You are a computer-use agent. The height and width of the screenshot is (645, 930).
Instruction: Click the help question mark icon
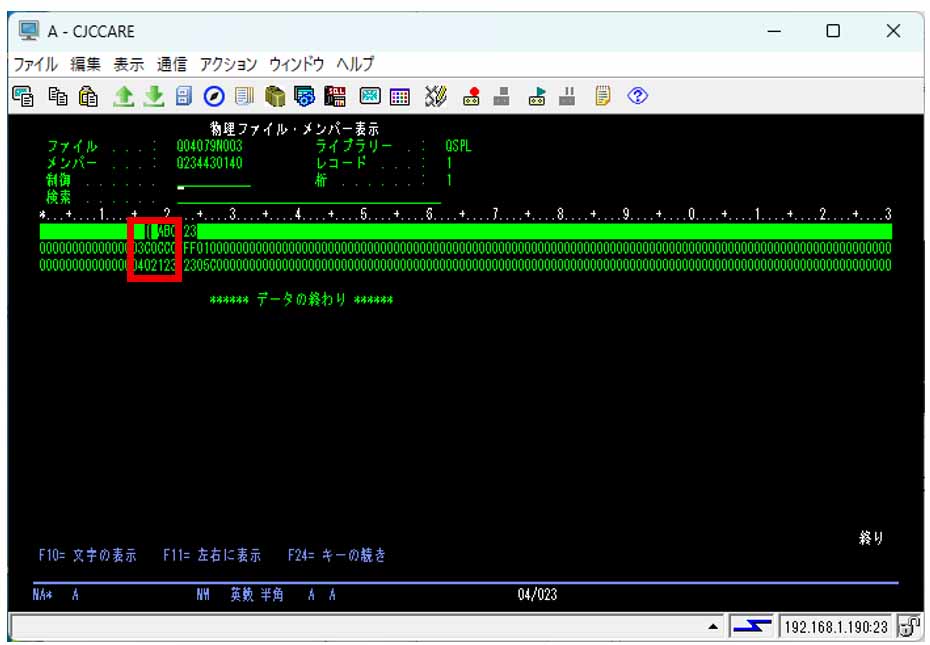pyautogui.click(x=638, y=96)
